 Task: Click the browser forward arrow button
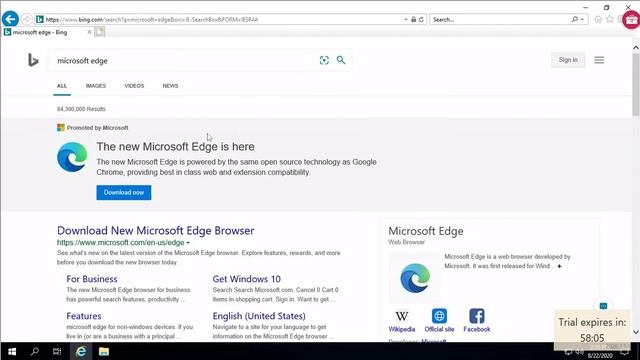27,19
